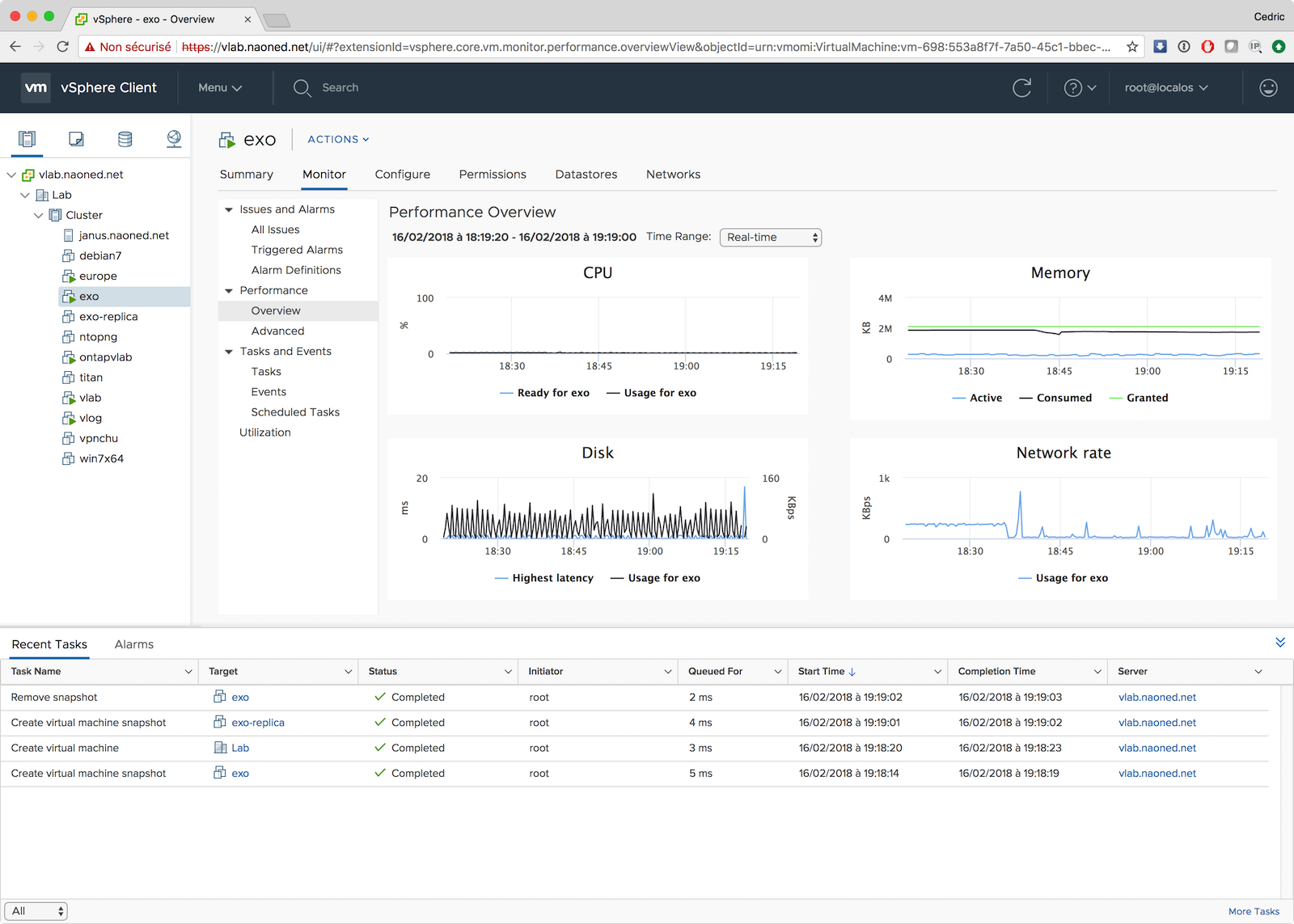Open the All filter dropdown at the bottom
Screen dimensions: 1294x924
tap(36, 911)
